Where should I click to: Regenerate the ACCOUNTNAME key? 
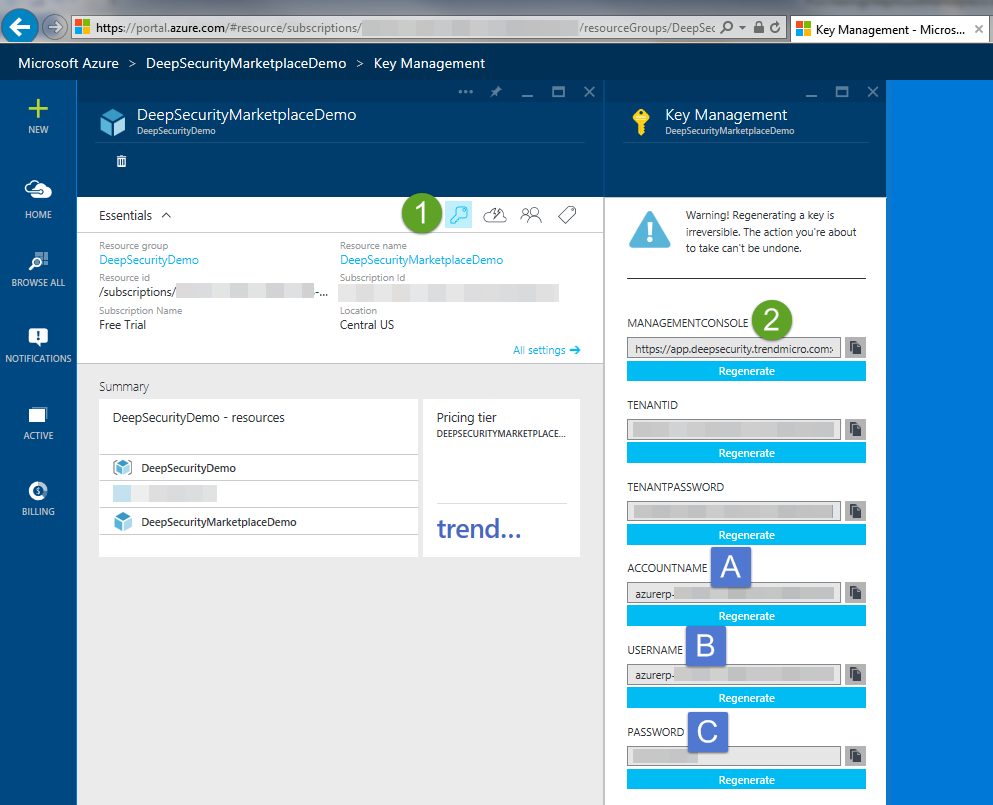coord(746,616)
